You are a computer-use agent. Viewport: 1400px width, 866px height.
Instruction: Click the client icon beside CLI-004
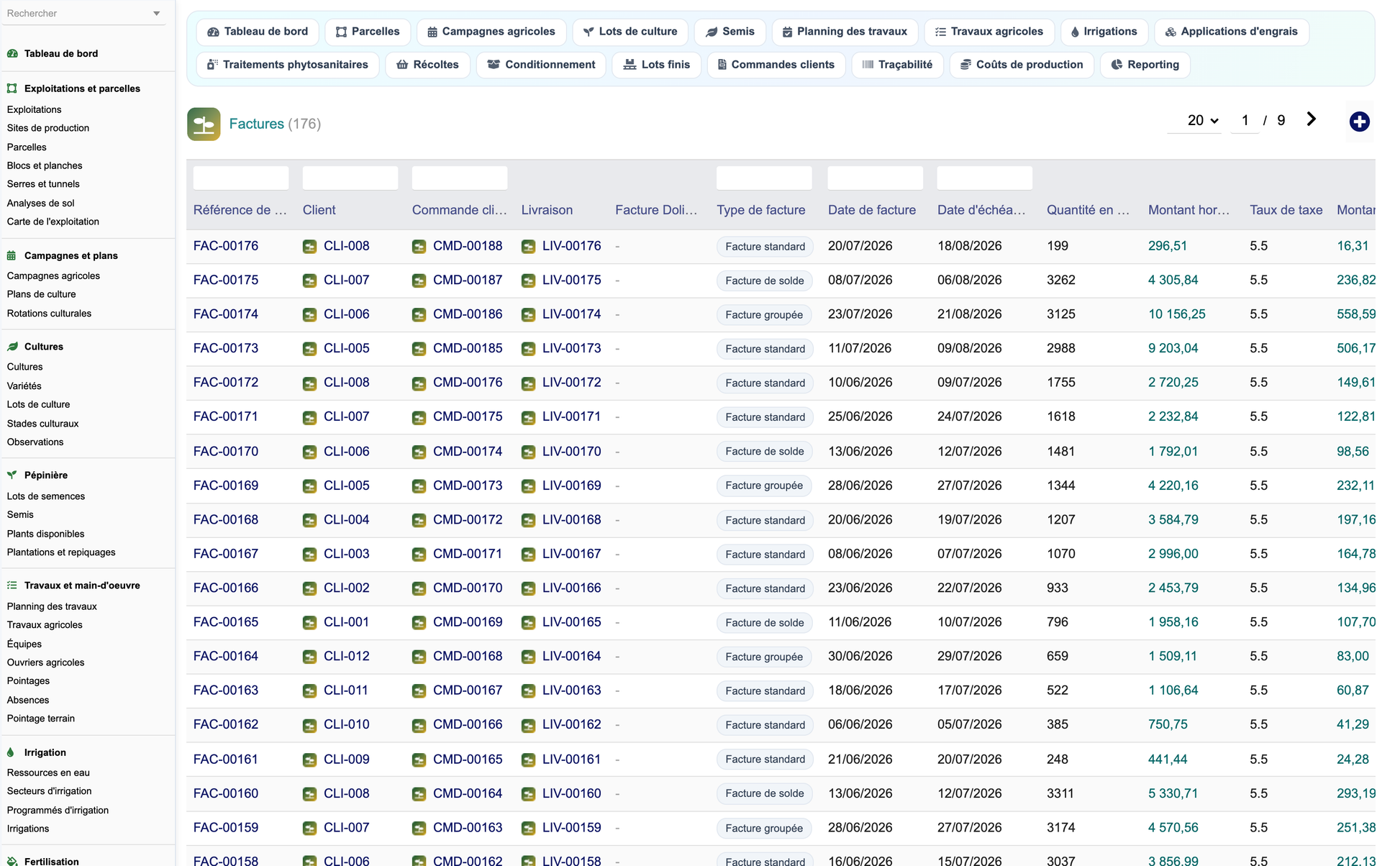(309, 520)
